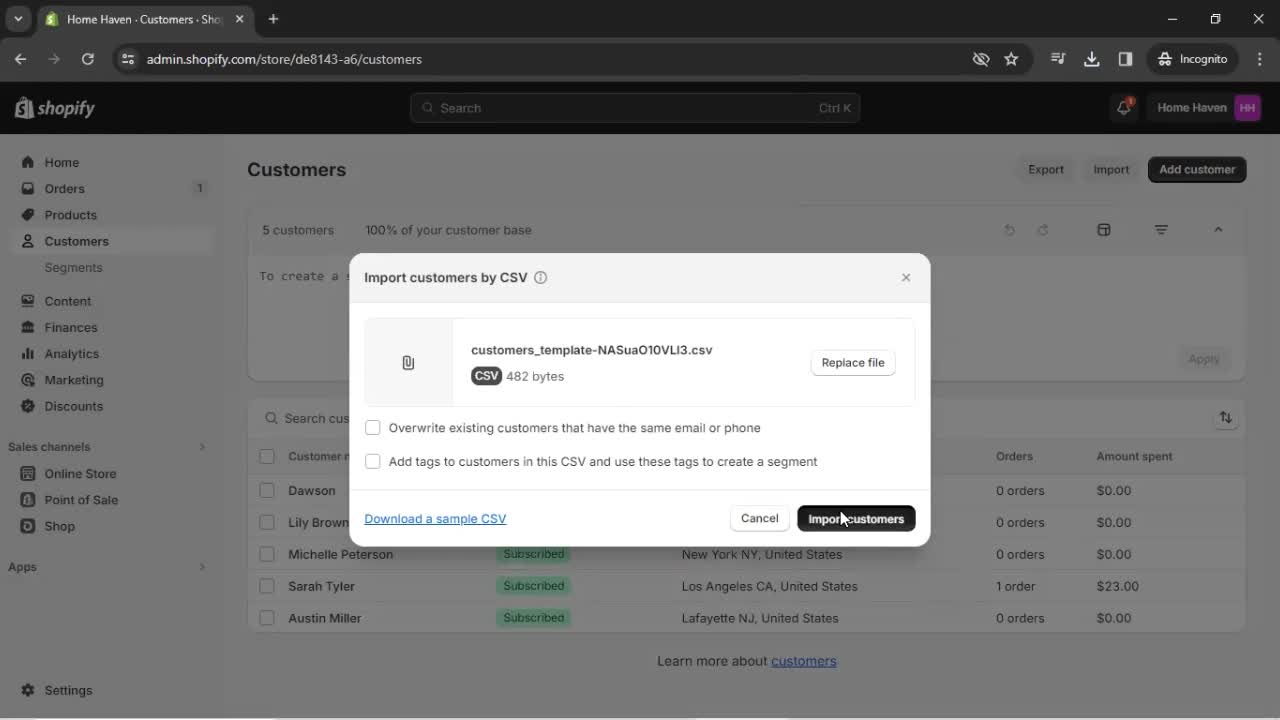Select the Dawson row checkbox

267,490
